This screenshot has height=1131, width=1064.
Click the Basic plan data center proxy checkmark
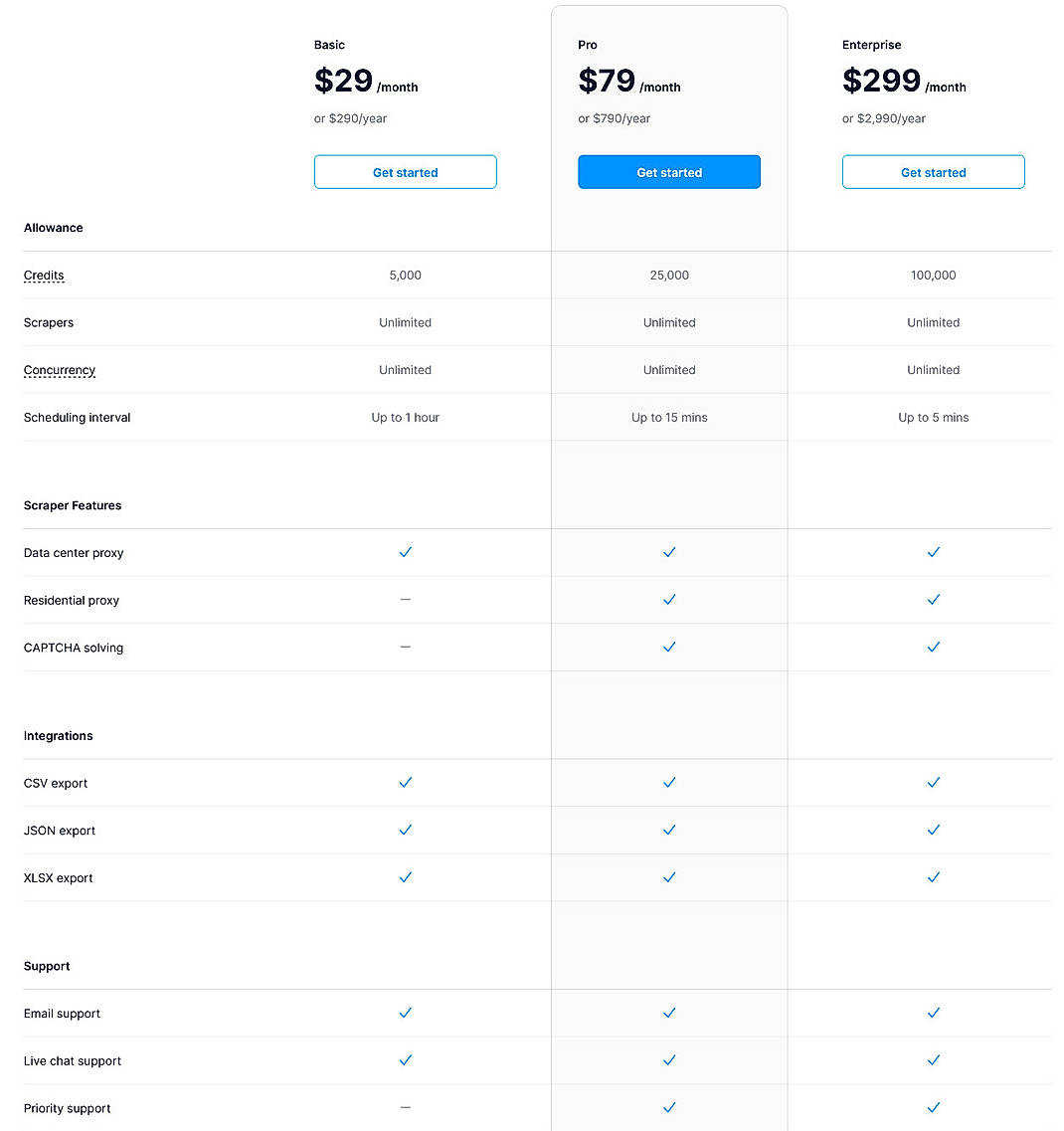(x=405, y=552)
